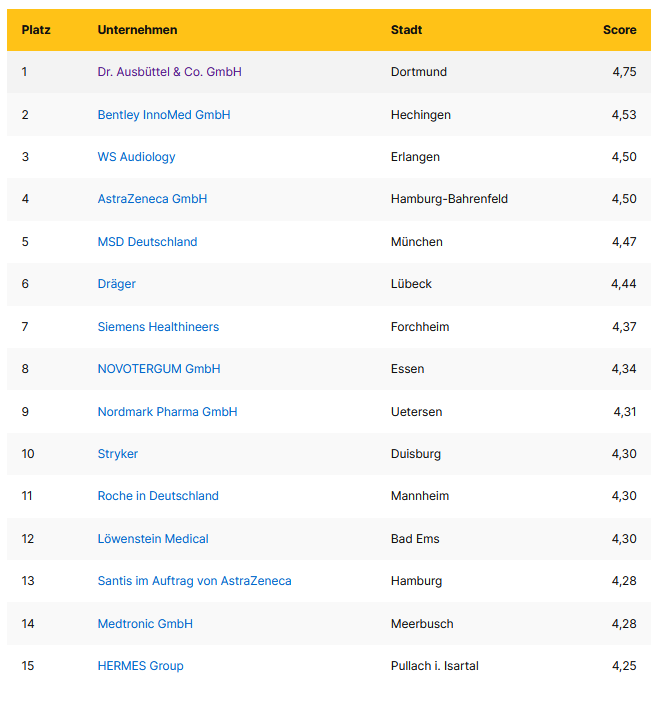The height and width of the screenshot is (707, 669).
Task: Click the score value 4,37
Action: click(624, 327)
